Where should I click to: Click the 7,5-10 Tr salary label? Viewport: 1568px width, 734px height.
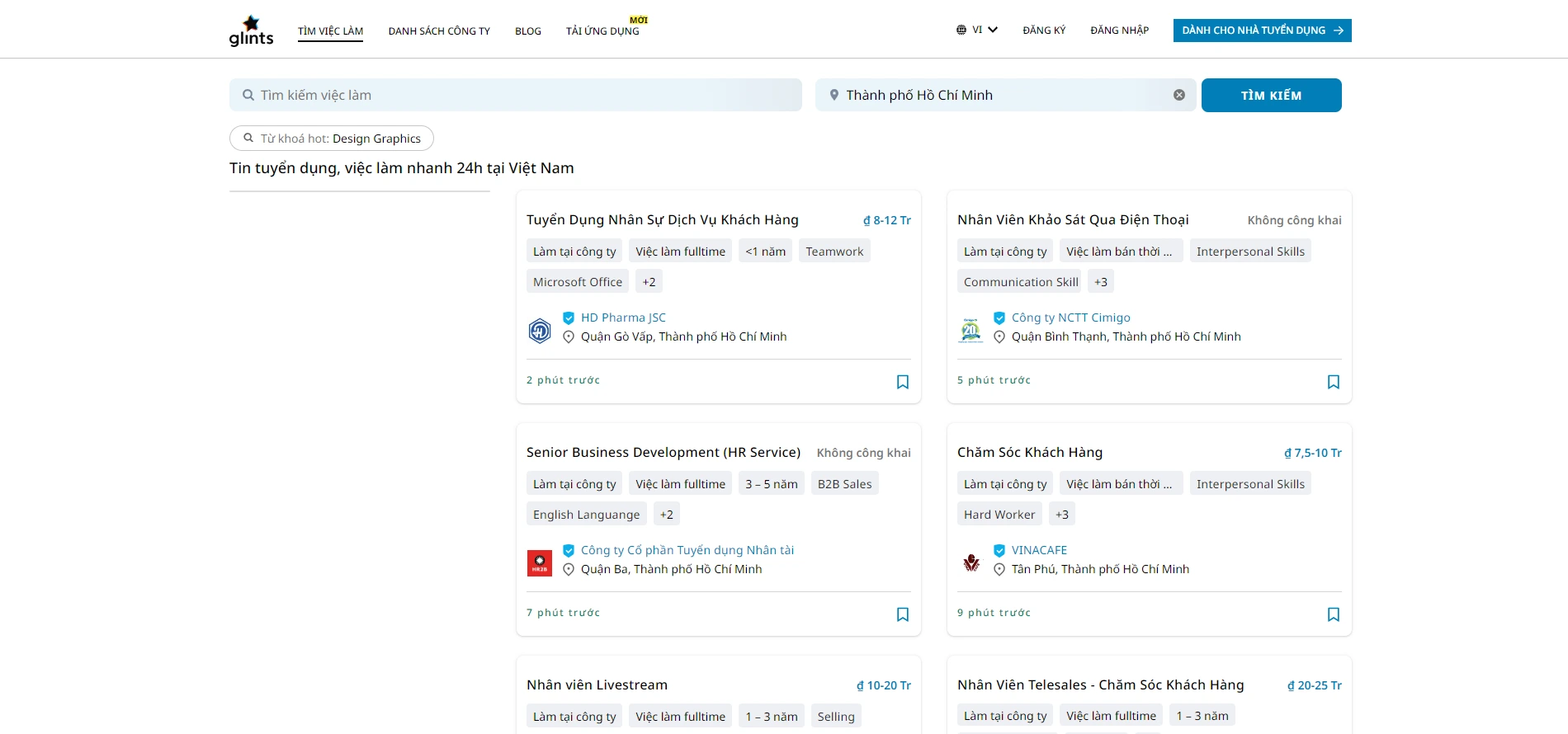click(x=1313, y=453)
